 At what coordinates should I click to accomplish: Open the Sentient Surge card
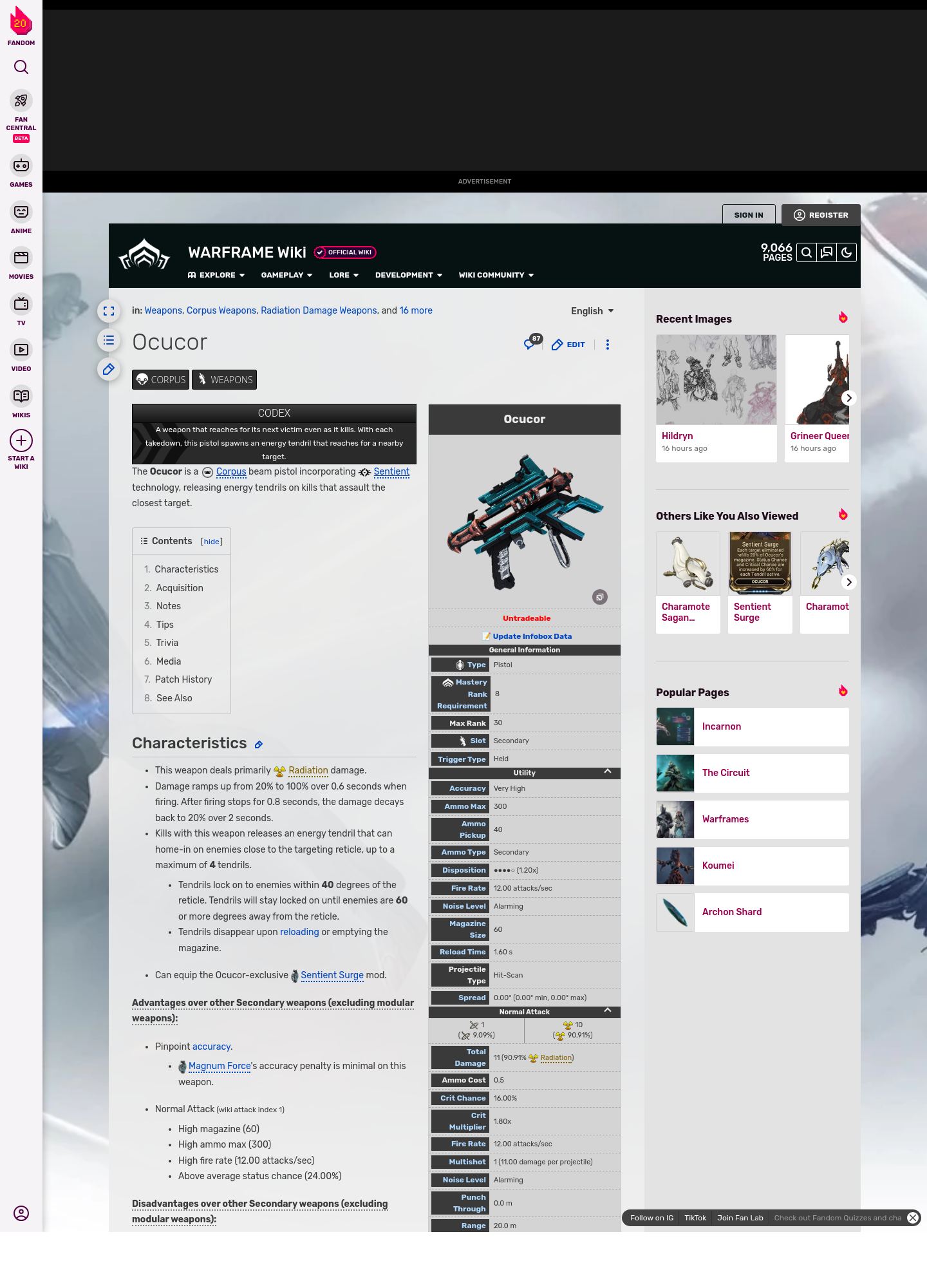click(760, 582)
